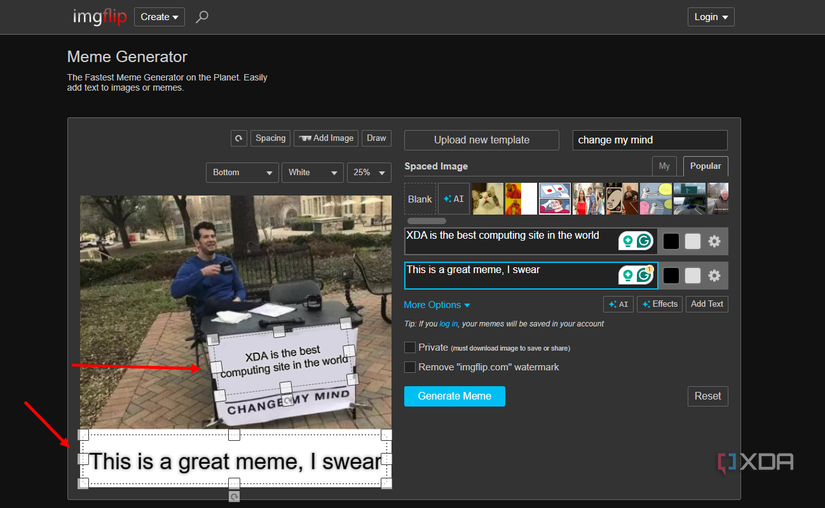The image size is (825, 508).
Task: Open the White spacing color dropdown
Action: [313, 172]
